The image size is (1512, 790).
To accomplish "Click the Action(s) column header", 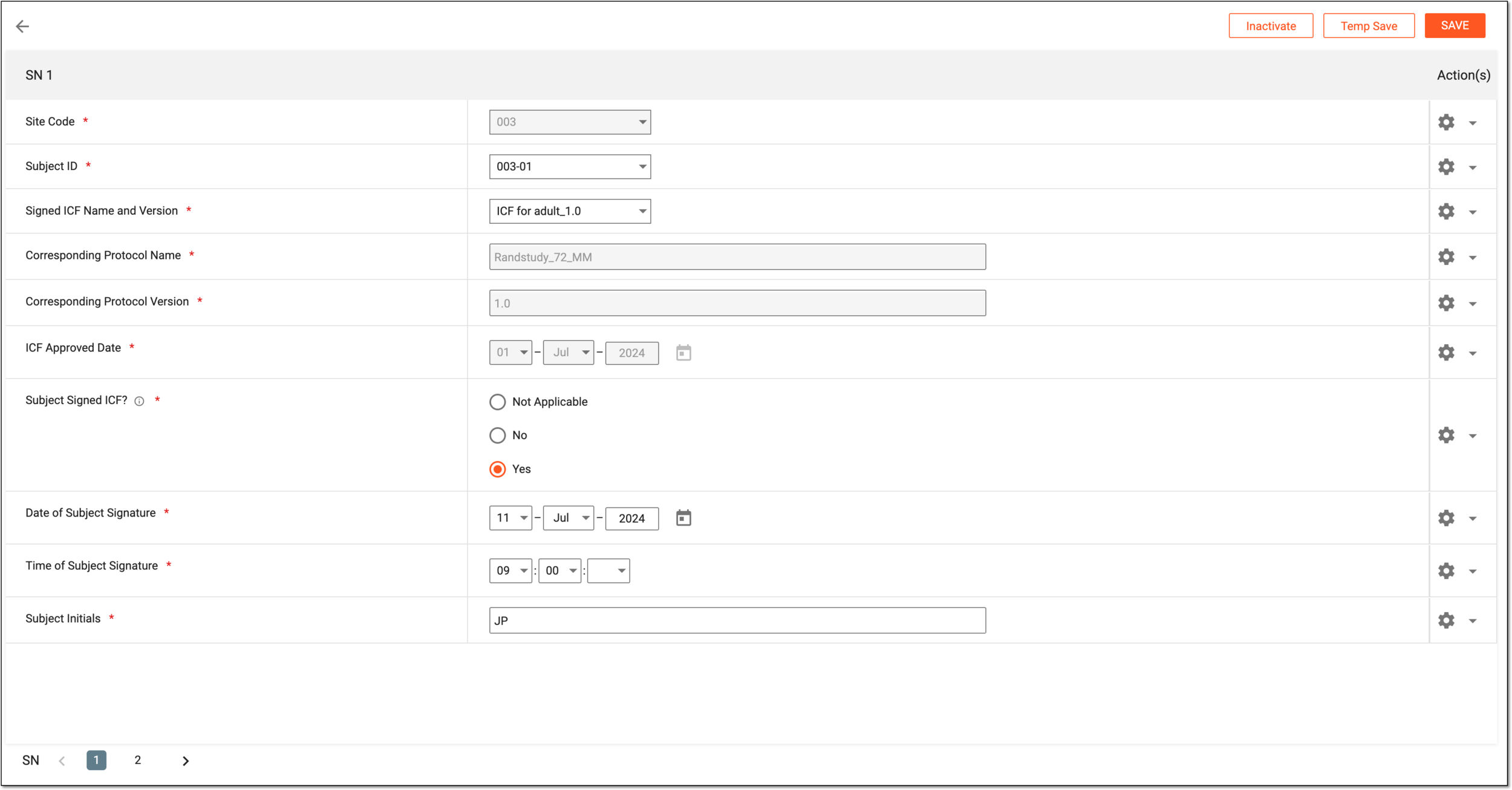I will coord(1464,76).
